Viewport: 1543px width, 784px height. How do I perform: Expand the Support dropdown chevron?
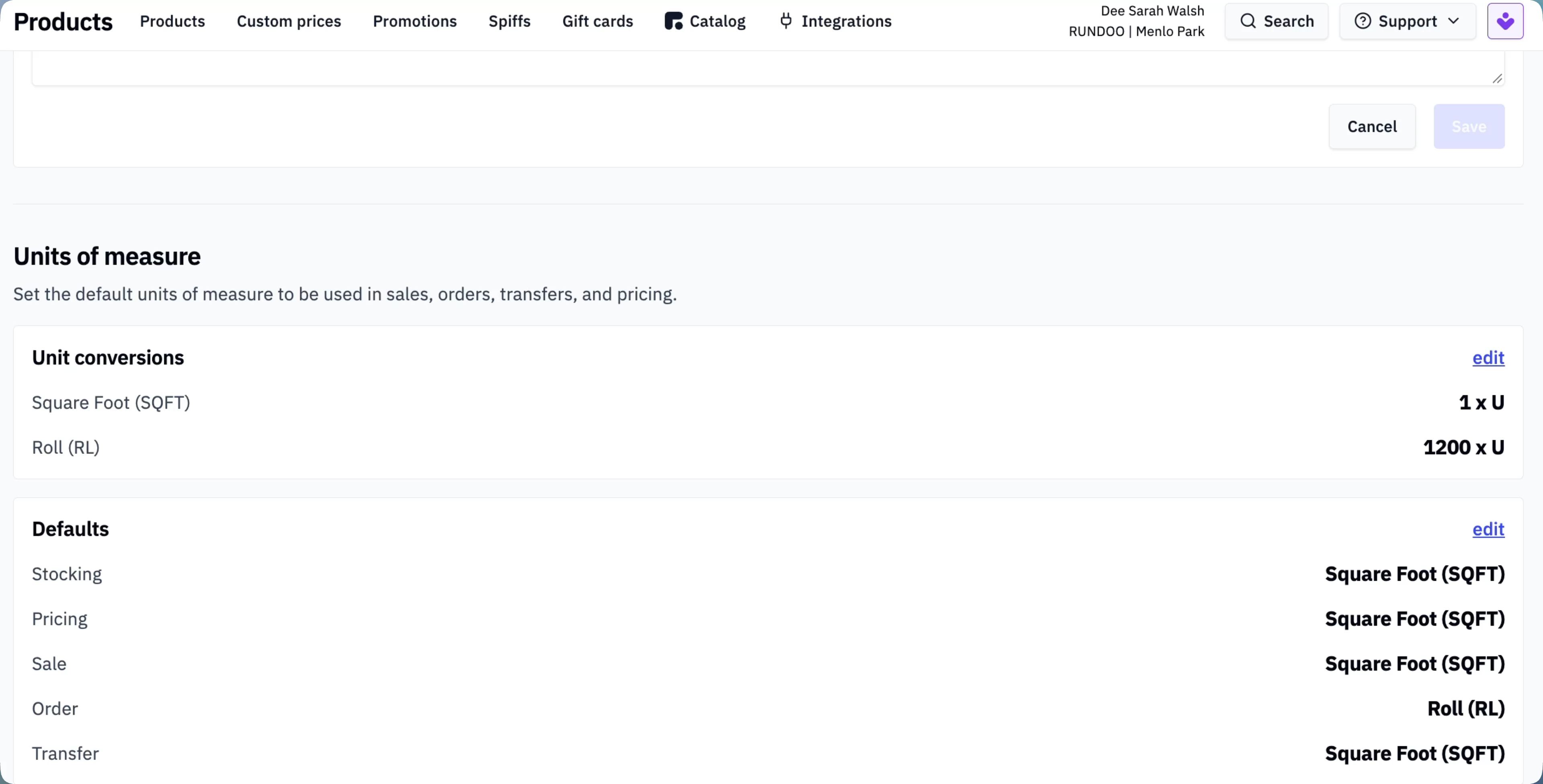(1453, 21)
